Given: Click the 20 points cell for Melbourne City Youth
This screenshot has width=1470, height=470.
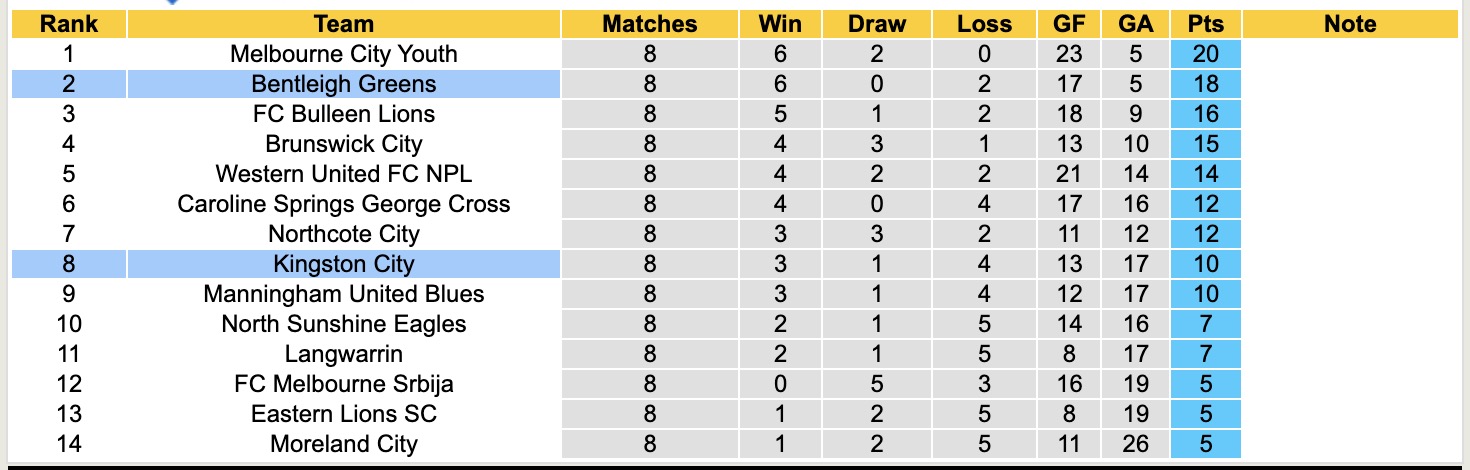Looking at the screenshot, I should (1206, 54).
